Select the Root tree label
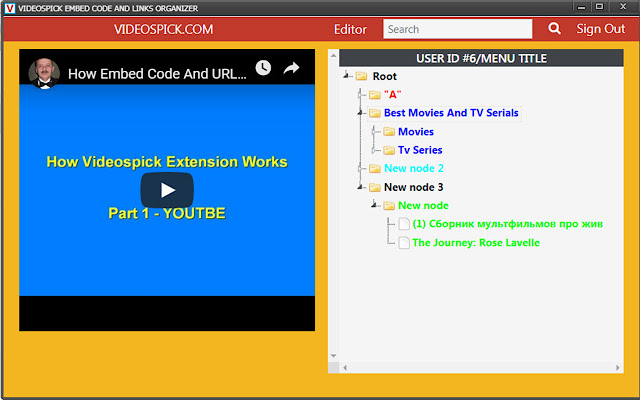This screenshot has height=400, width=640. (x=384, y=76)
